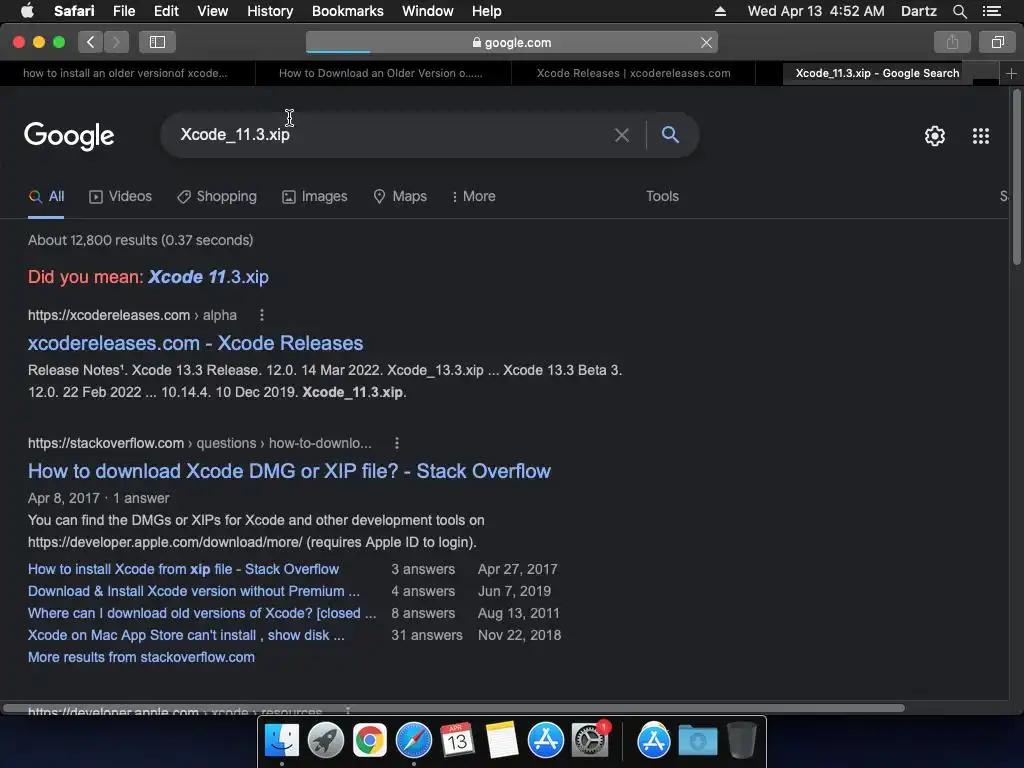Click the horizontal page scrollbar
Image resolution: width=1024 pixels, height=768 pixels.
coord(454,708)
